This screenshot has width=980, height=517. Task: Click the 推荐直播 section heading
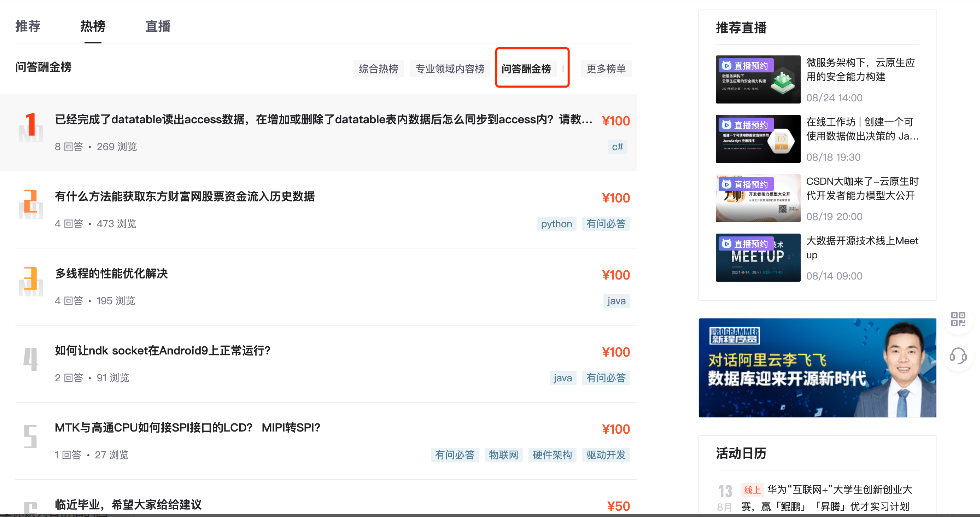click(x=741, y=28)
